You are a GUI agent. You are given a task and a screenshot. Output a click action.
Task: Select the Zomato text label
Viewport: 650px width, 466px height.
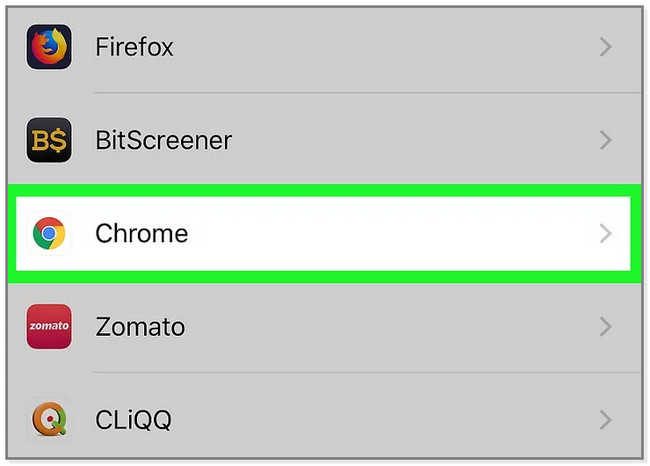click(x=140, y=327)
